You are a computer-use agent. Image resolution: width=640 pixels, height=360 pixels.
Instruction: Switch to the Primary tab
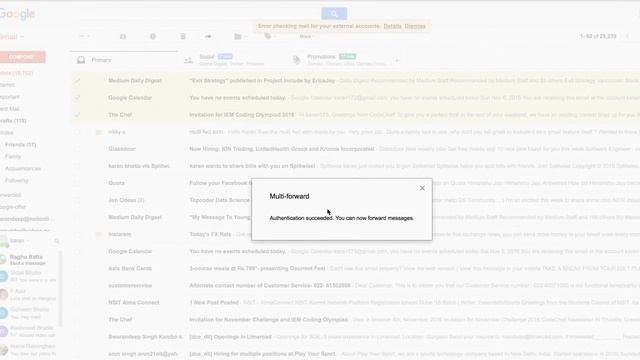point(124,60)
